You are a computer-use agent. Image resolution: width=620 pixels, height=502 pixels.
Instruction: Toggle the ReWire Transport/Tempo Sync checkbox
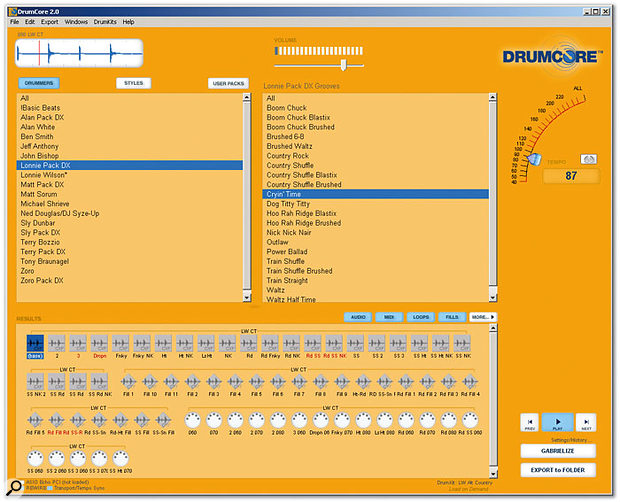tap(49, 488)
